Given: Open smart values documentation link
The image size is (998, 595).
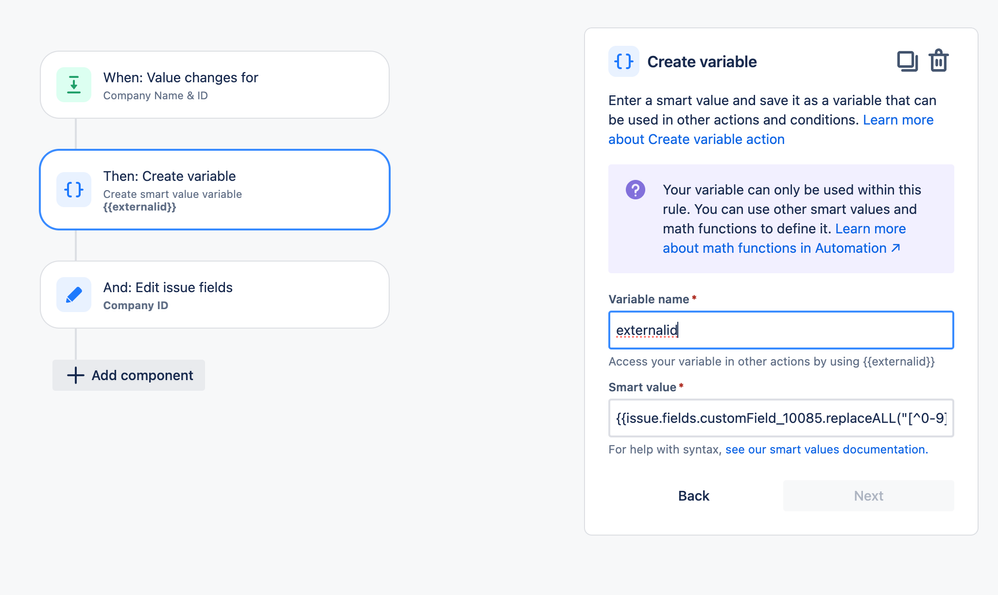Looking at the screenshot, I should [826, 449].
